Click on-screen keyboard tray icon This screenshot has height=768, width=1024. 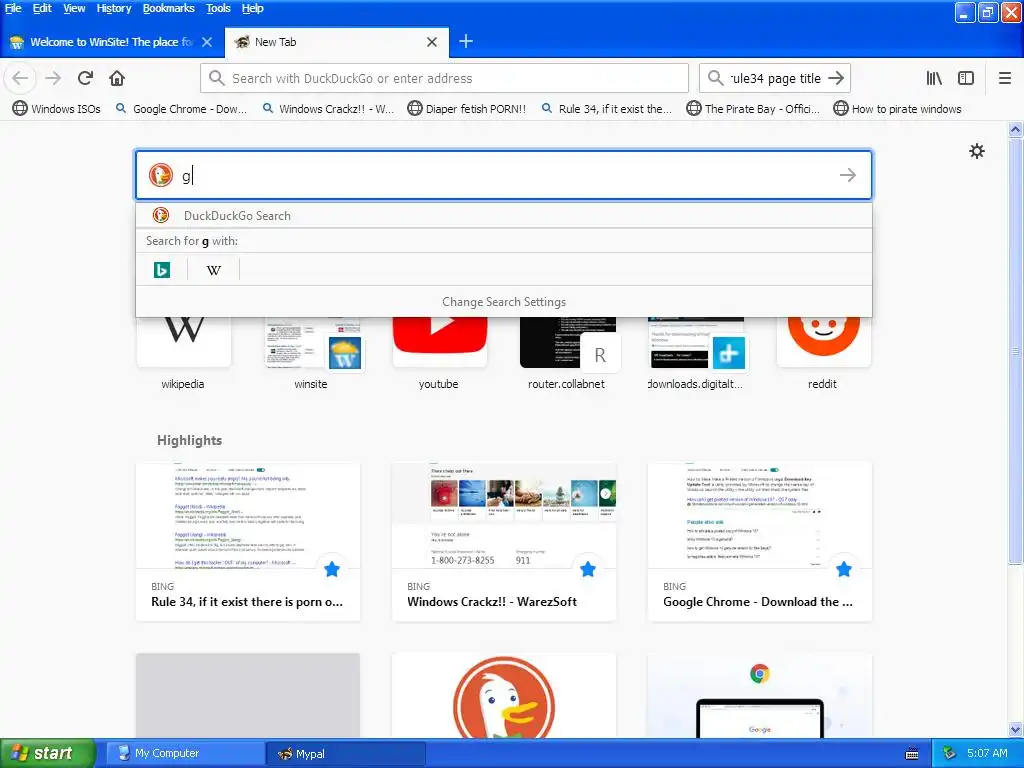[x=912, y=754]
